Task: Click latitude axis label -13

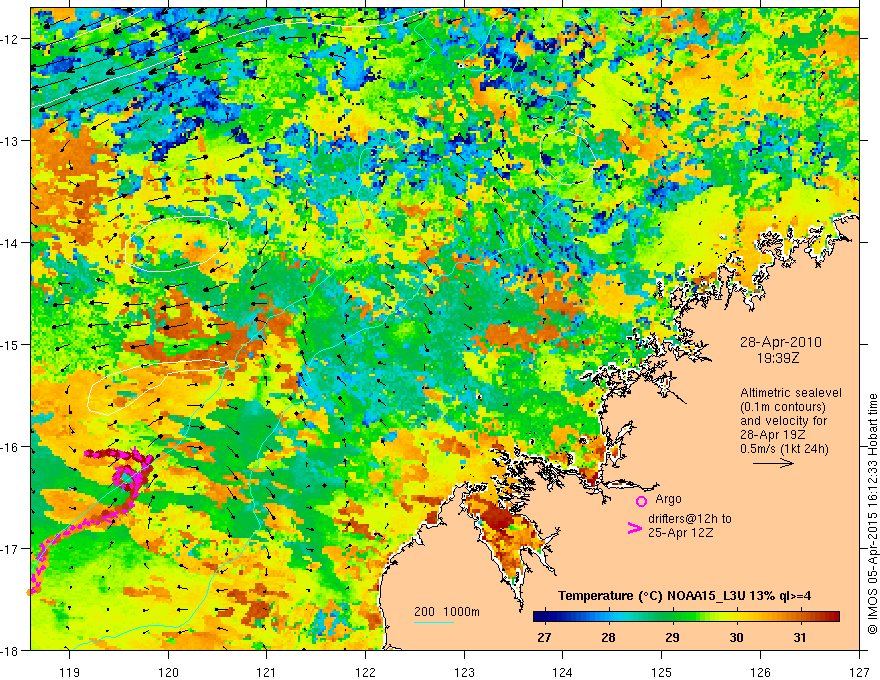Action: (11, 141)
